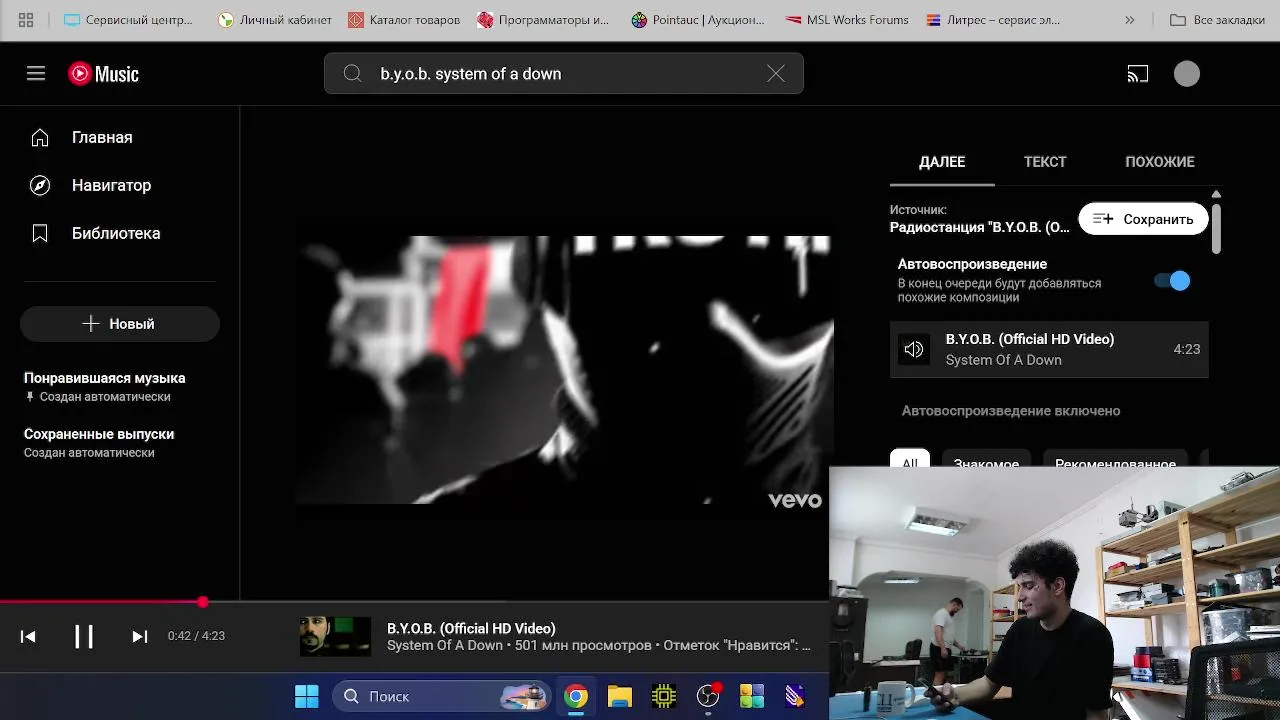
Task: Open the Chrome apps grid icon
Action: [26, 20]
